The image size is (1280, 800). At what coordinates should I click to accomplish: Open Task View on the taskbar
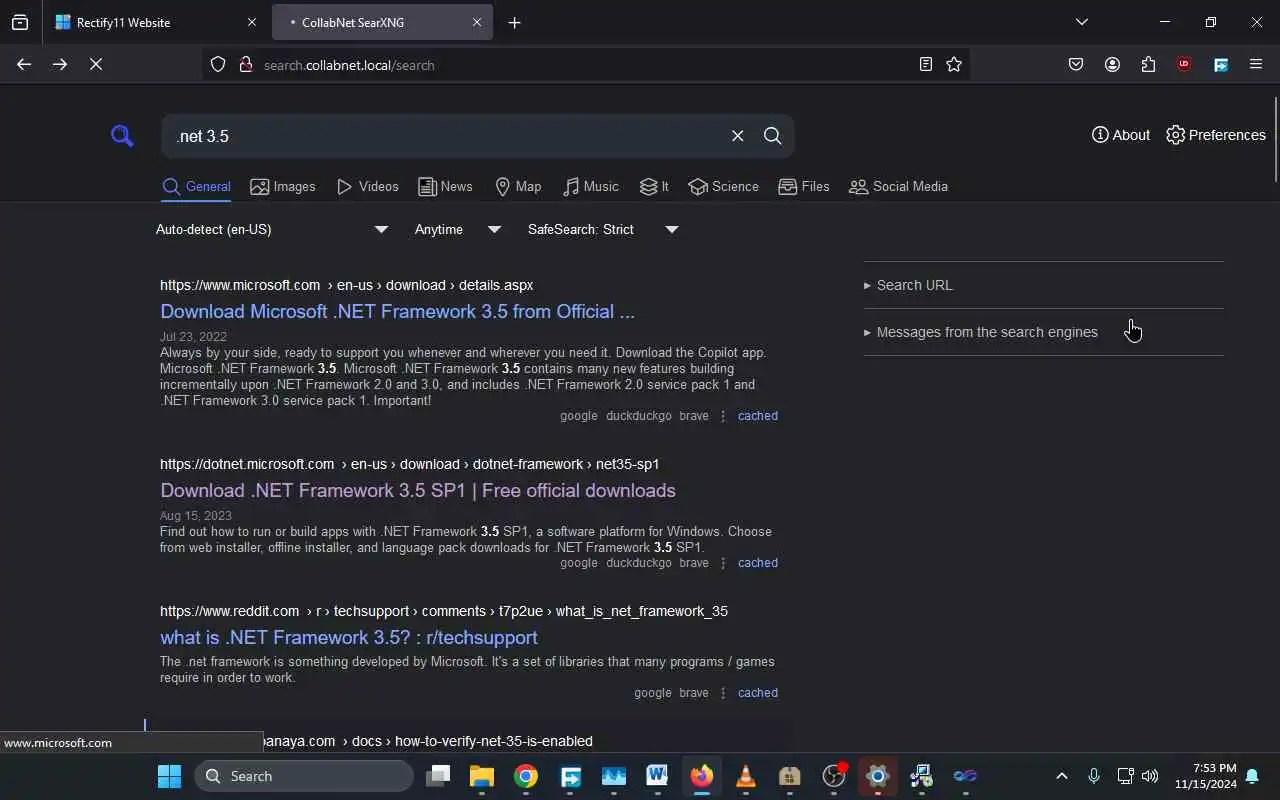click(438, 776)
